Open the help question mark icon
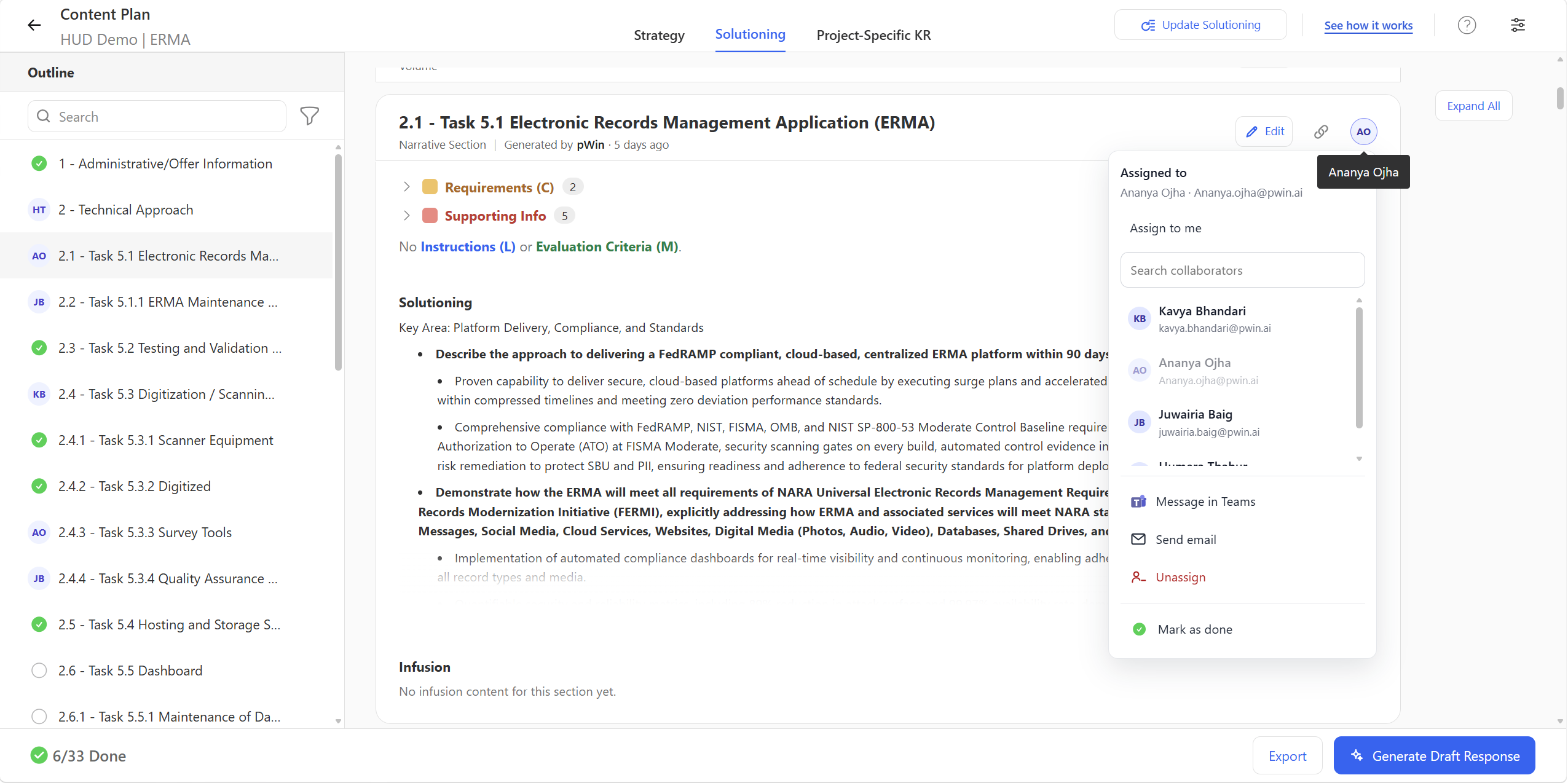This screenshot has width=1568, height=783. click(1467, 25)
